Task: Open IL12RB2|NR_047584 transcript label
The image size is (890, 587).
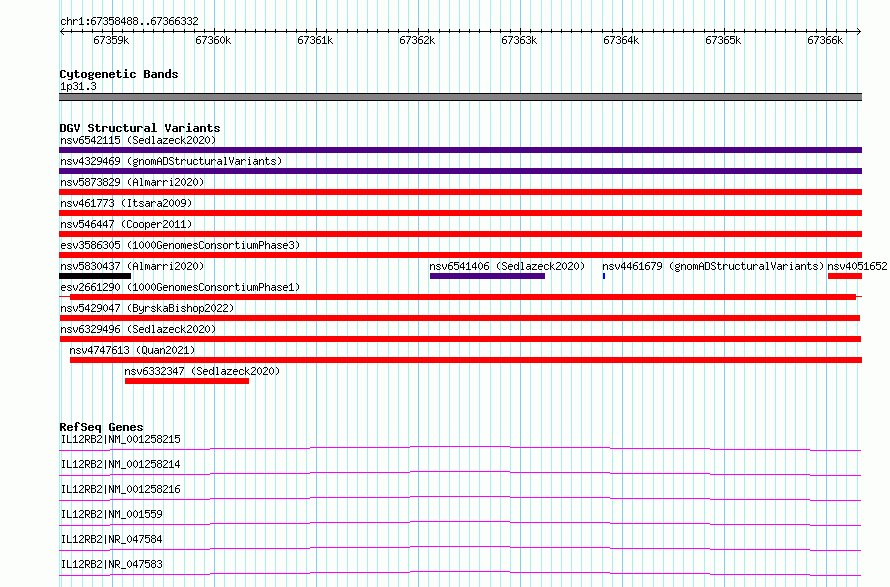Action: [111, 539]
